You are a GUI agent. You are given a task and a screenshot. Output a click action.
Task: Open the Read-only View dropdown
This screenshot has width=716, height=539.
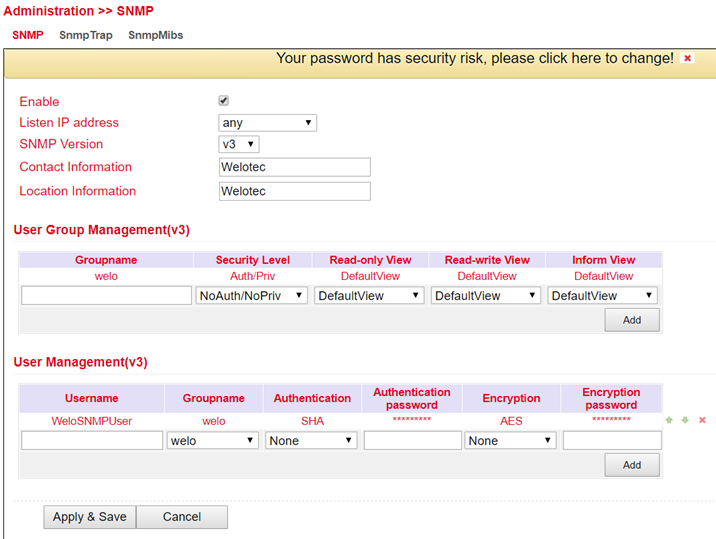(x=369, y=295)
